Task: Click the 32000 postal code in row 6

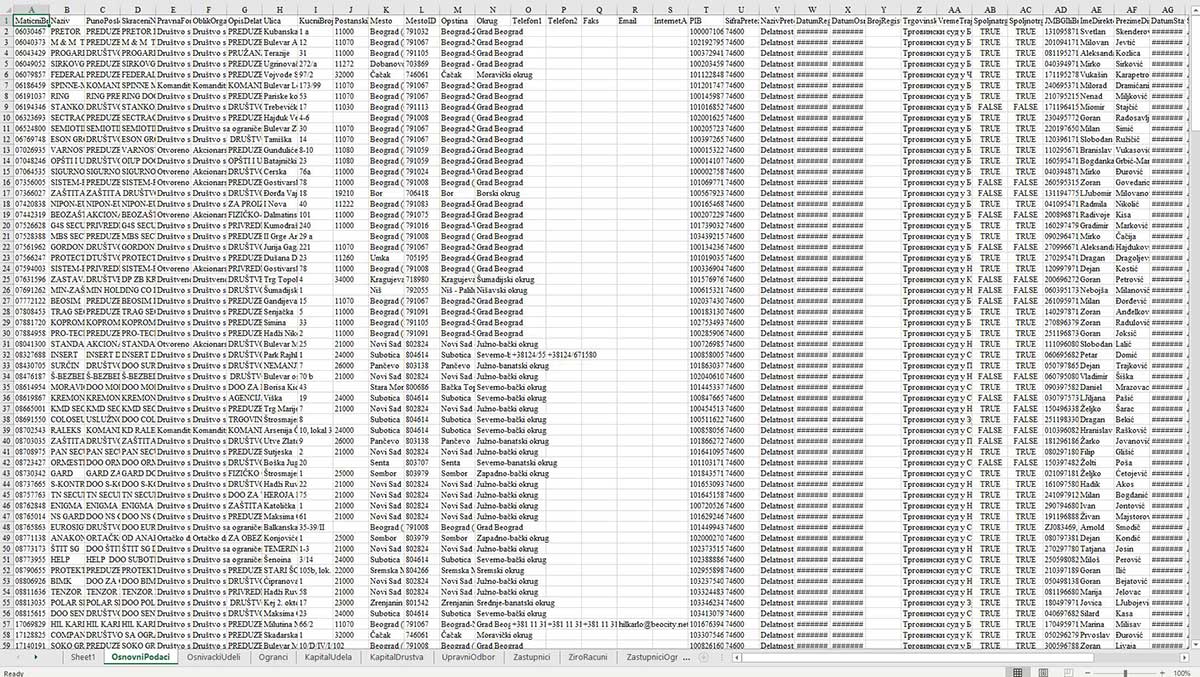Action: click(x=350, y=75)
